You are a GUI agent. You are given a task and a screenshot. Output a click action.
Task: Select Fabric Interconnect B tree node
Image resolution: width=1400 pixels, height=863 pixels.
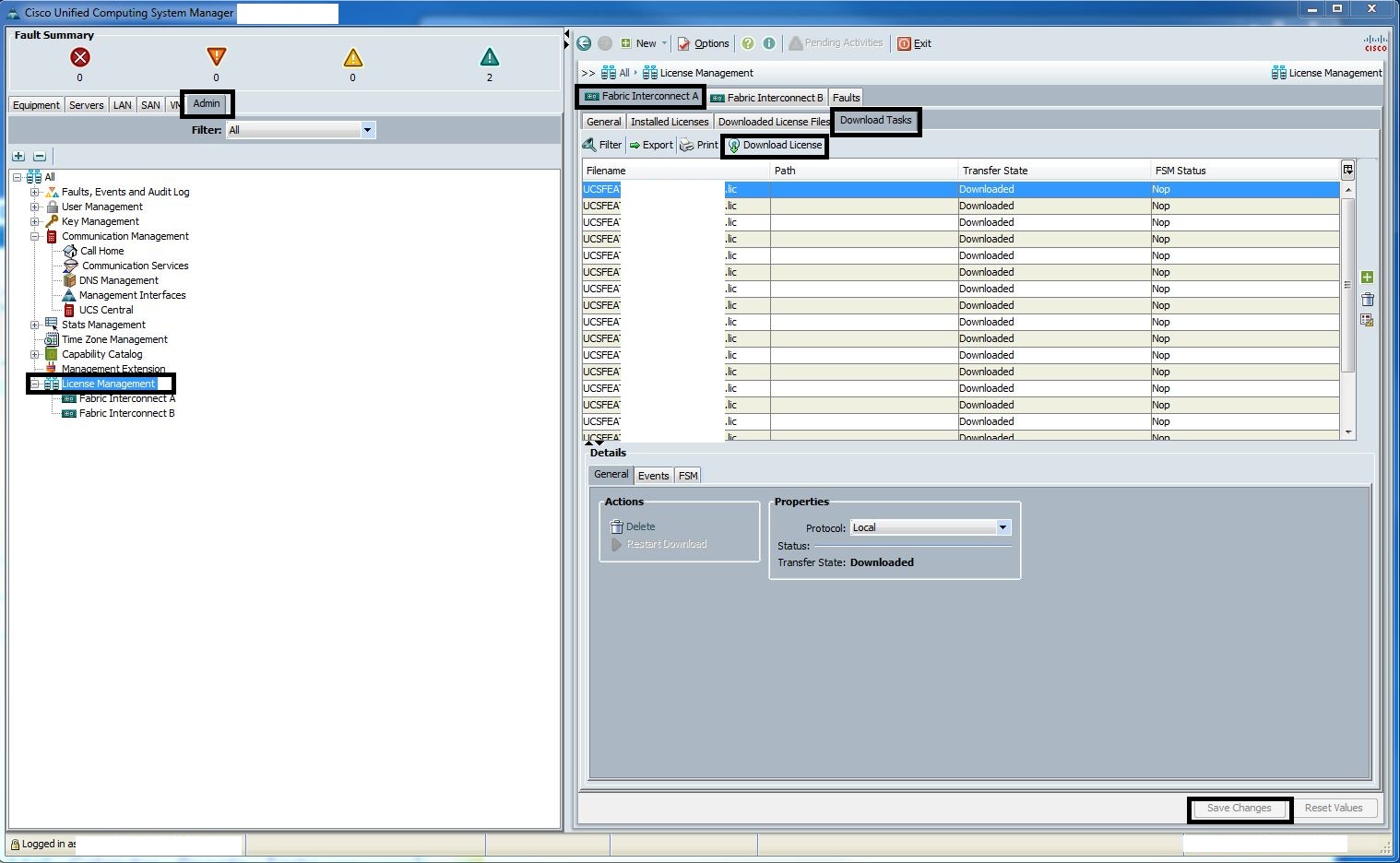point(118,413)
